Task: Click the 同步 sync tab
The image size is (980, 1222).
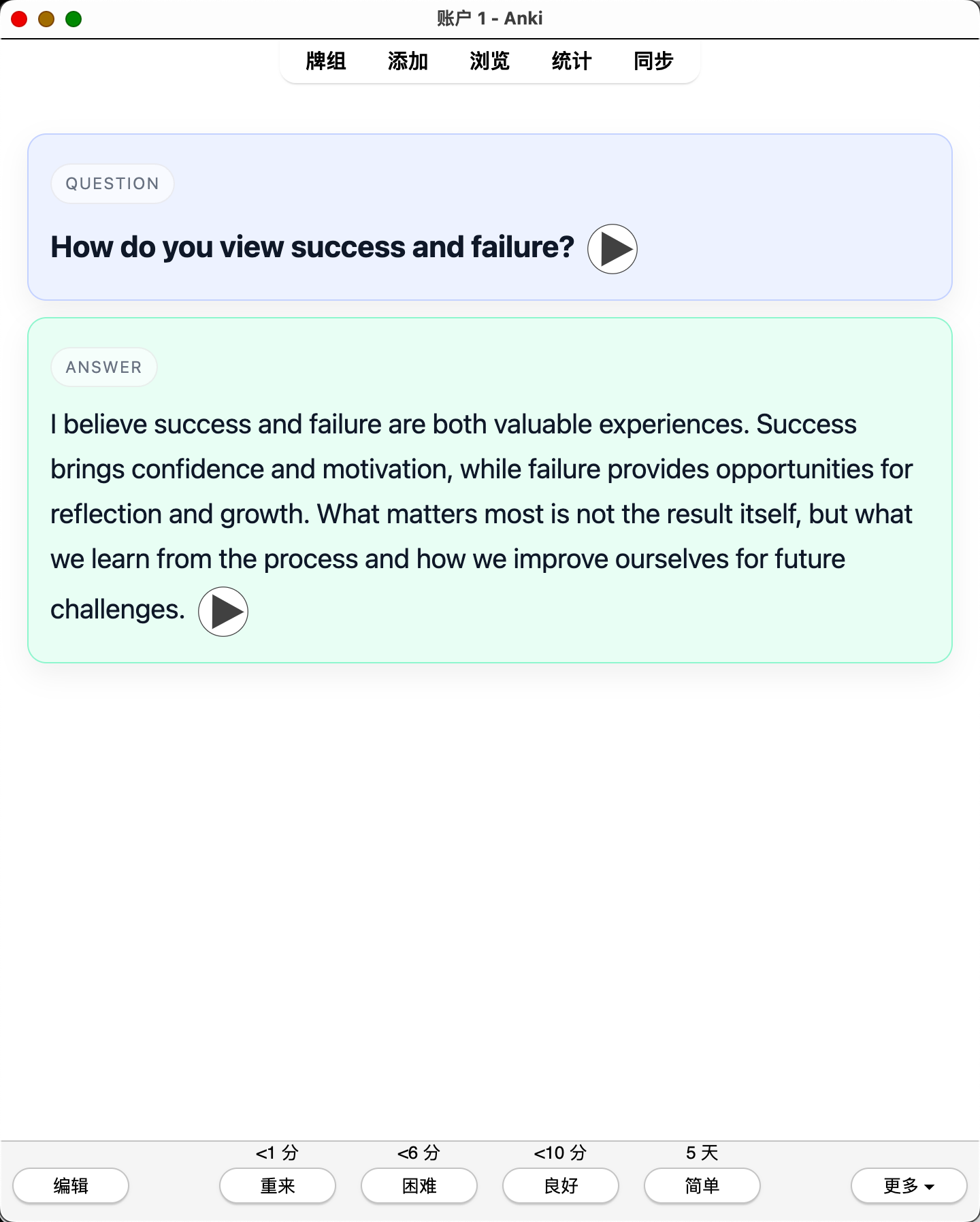Action: click(653, 61)
